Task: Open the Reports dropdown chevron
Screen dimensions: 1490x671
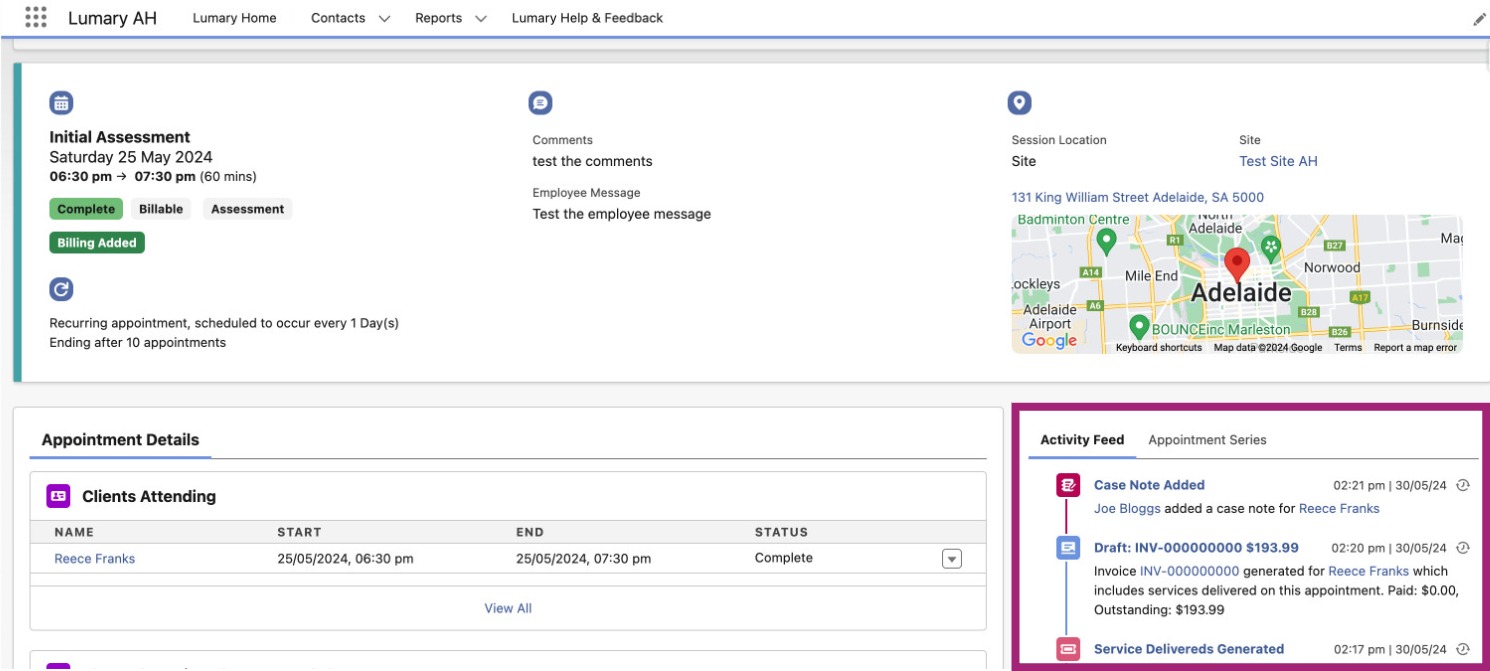Action: point(481,17)
